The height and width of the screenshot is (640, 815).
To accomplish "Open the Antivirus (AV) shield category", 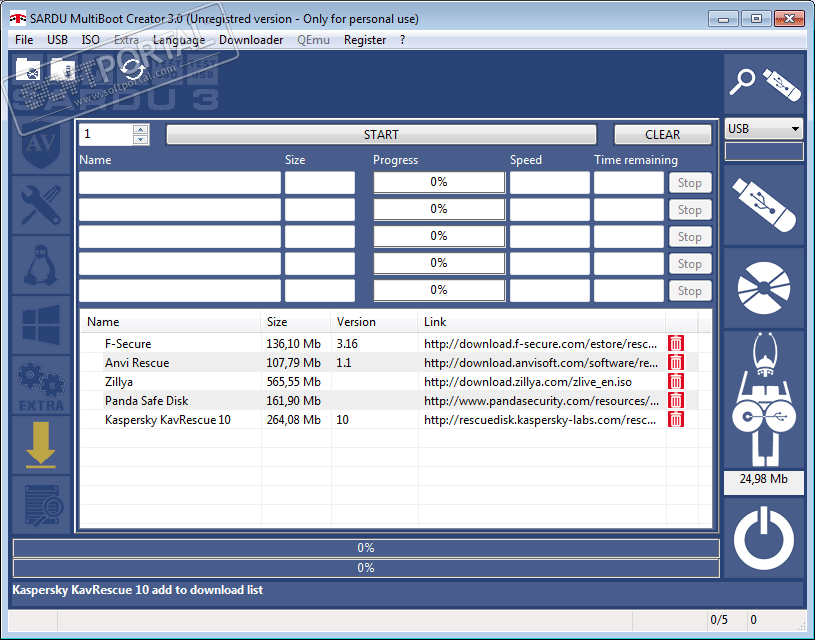I will point(41,146).
